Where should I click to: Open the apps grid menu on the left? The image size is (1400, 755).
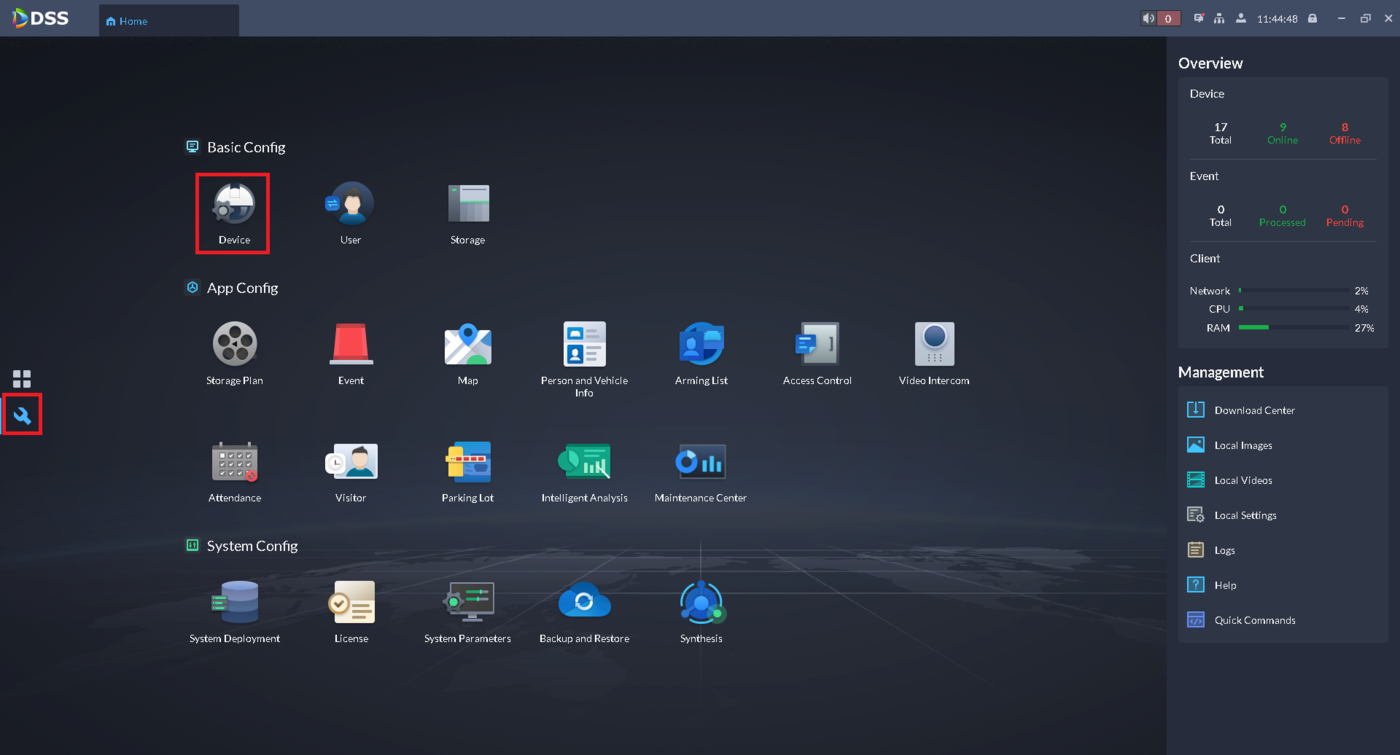[x=22, y=378]
